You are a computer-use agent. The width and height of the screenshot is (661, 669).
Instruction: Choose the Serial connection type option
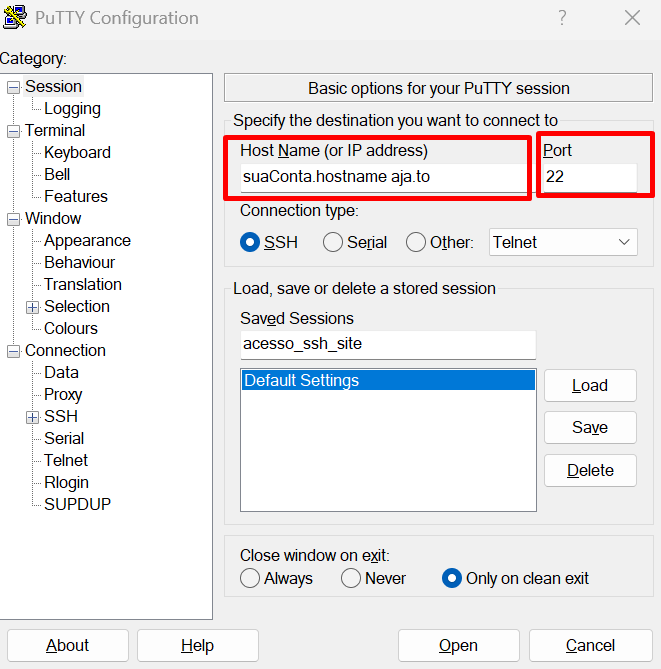[x=332, y=242]
